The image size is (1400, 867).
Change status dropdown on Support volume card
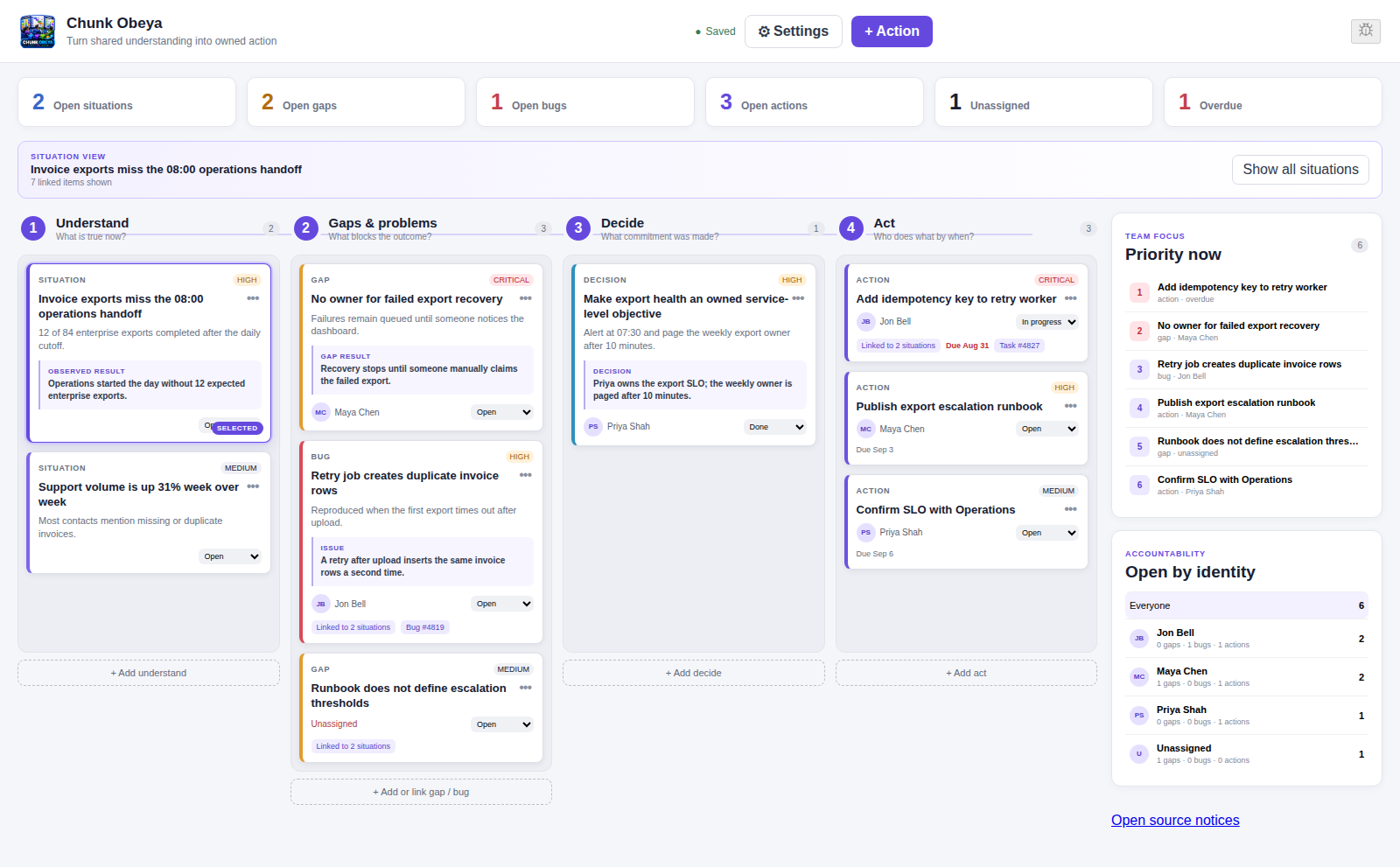230,556
